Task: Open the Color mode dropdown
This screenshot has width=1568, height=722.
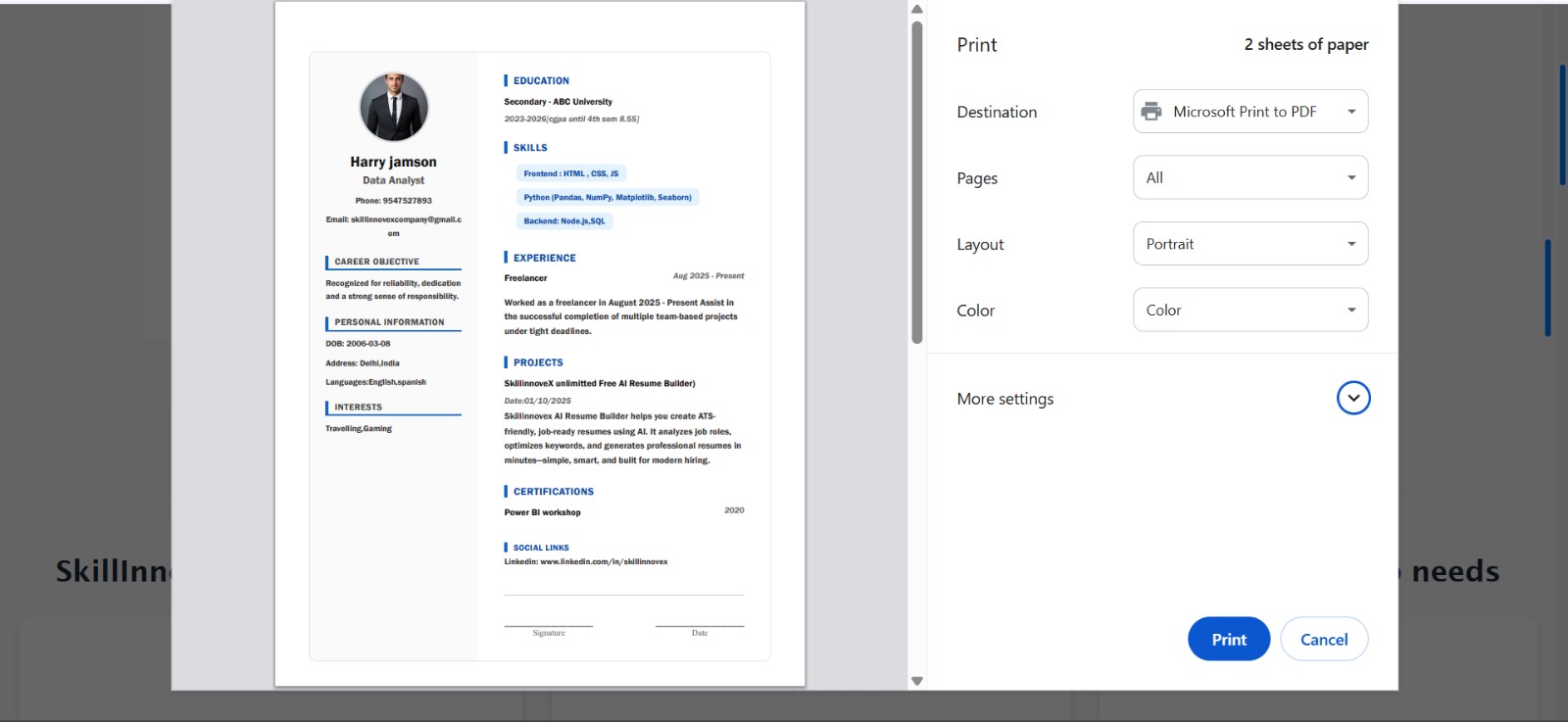Action: click(x=1250, y=310)
